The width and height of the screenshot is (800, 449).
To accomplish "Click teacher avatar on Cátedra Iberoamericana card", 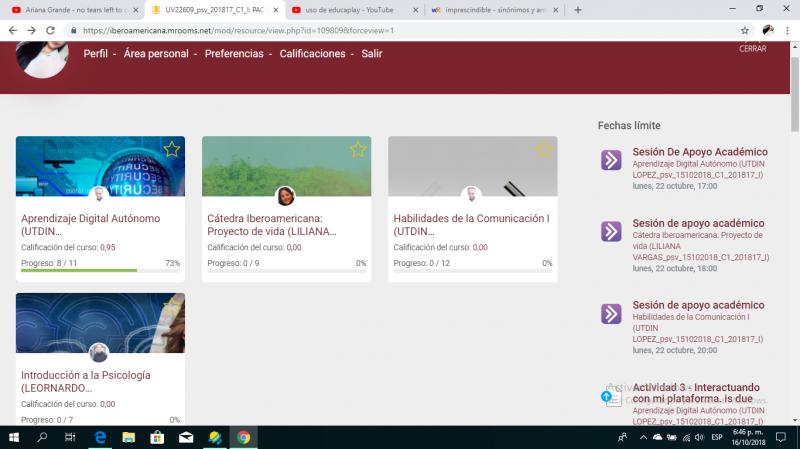I will pyautogui.click(x=286, y=196).
